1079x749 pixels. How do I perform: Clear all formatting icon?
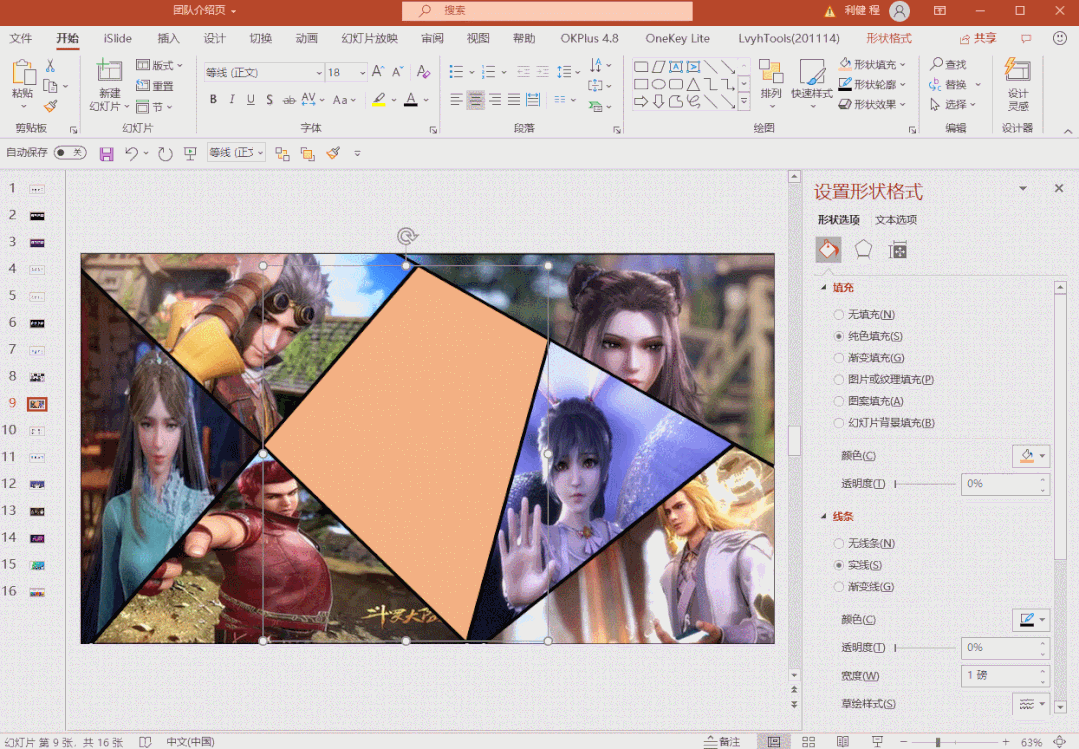pyautogui.click(x=423, y=72)
